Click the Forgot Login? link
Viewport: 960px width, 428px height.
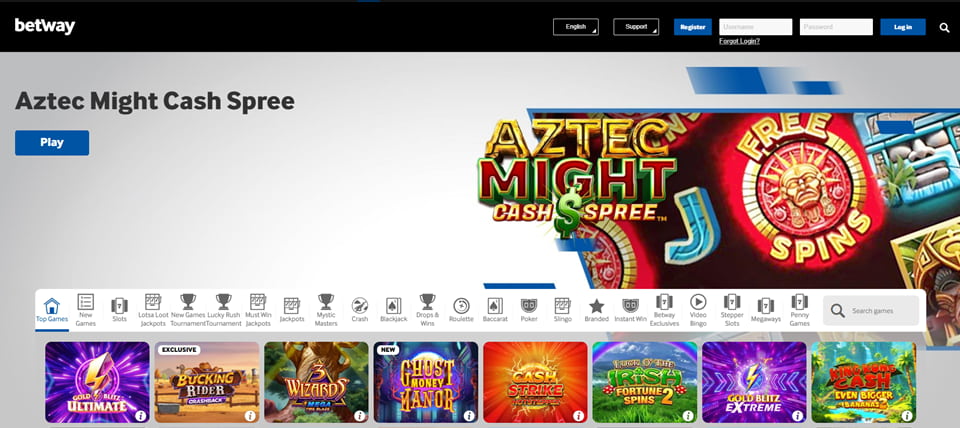pyautogui.click(x=739, y=41)
